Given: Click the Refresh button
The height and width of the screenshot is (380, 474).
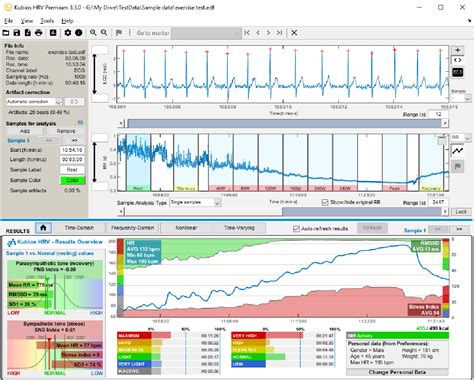Looking at the screenshot, I should point(372,228).
